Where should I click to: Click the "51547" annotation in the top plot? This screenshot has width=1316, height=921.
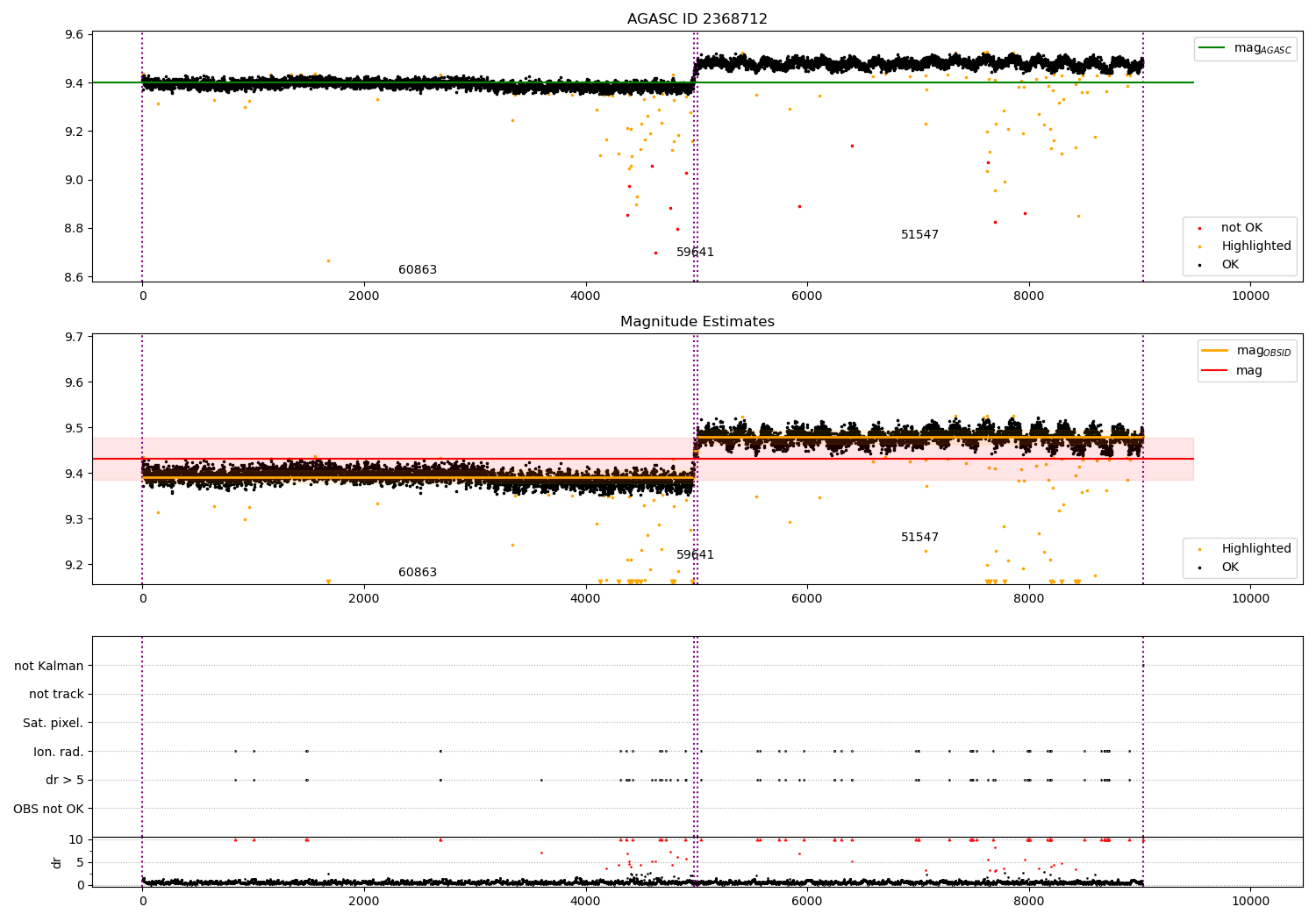[x=919, y=235]
